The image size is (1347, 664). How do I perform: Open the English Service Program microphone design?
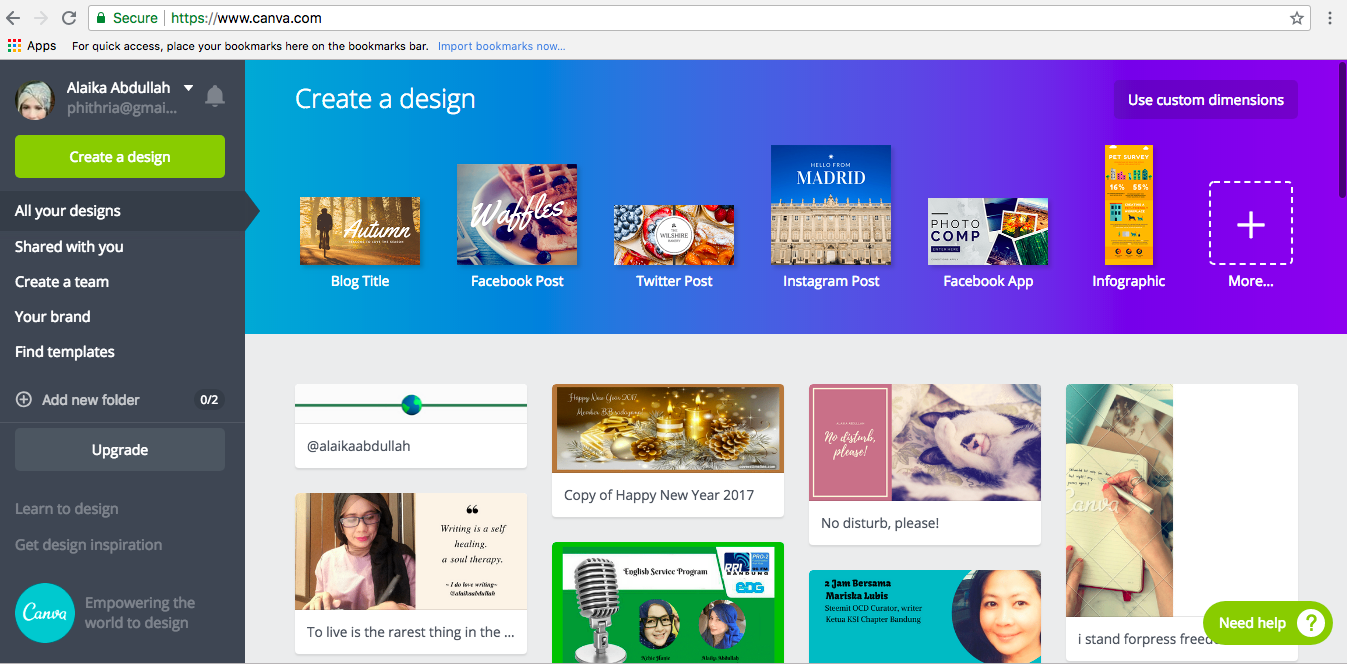[668, 603]
